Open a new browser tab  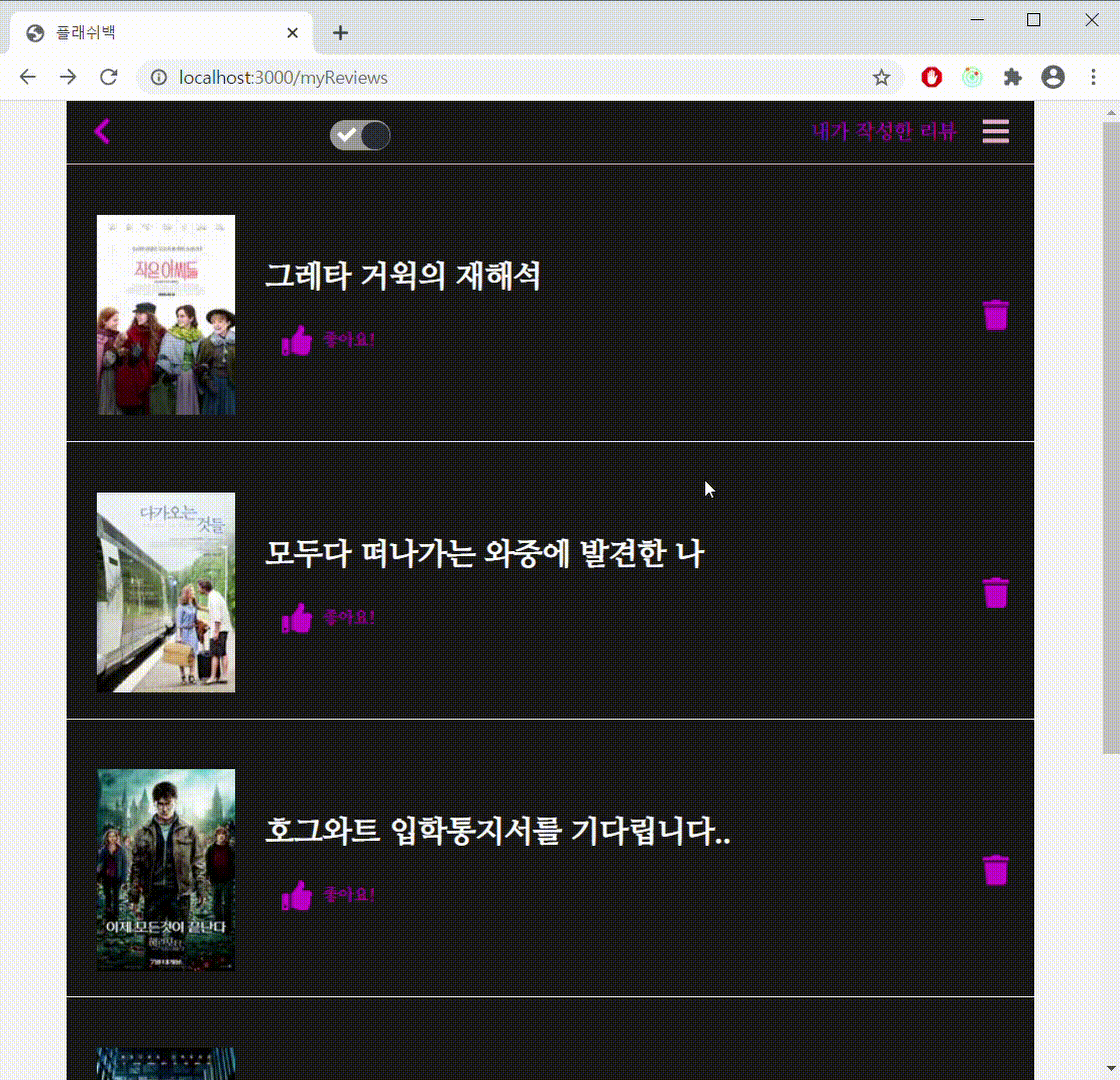[x=341, y=33]
